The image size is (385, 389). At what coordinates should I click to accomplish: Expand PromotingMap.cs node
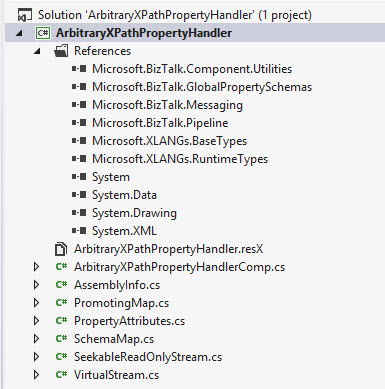click(x=36, y=303)
